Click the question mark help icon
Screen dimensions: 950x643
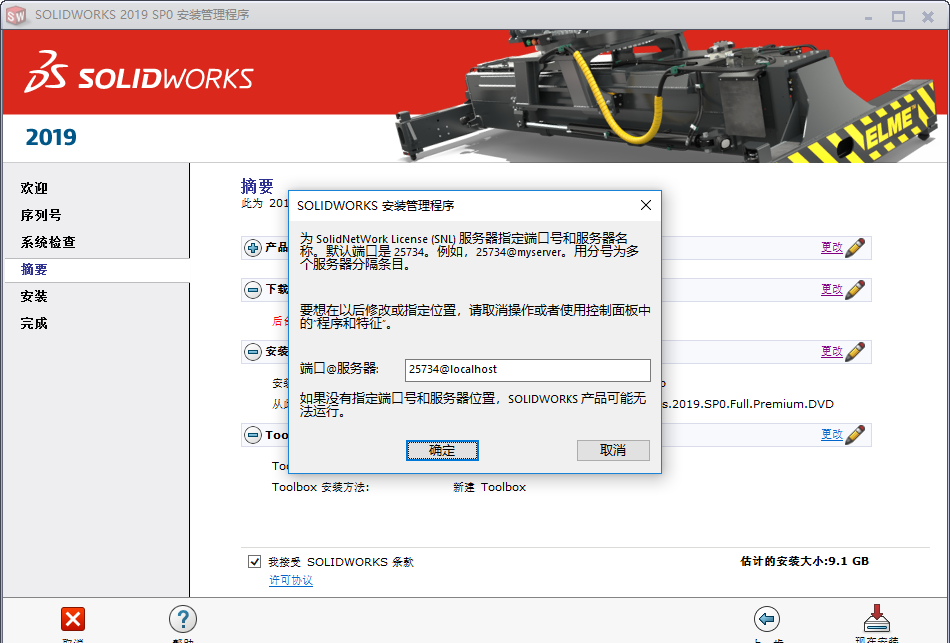pyautogui.click(x=182, y=619)
